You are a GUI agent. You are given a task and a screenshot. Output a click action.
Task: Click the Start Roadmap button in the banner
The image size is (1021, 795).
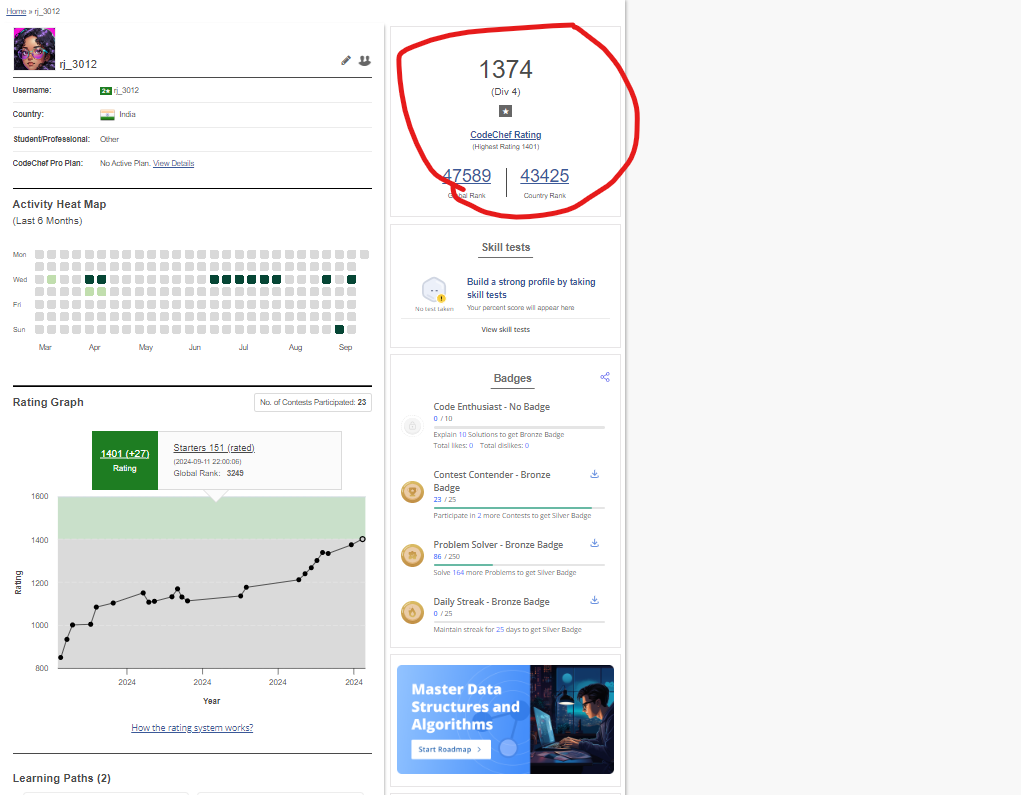point(451,749)
